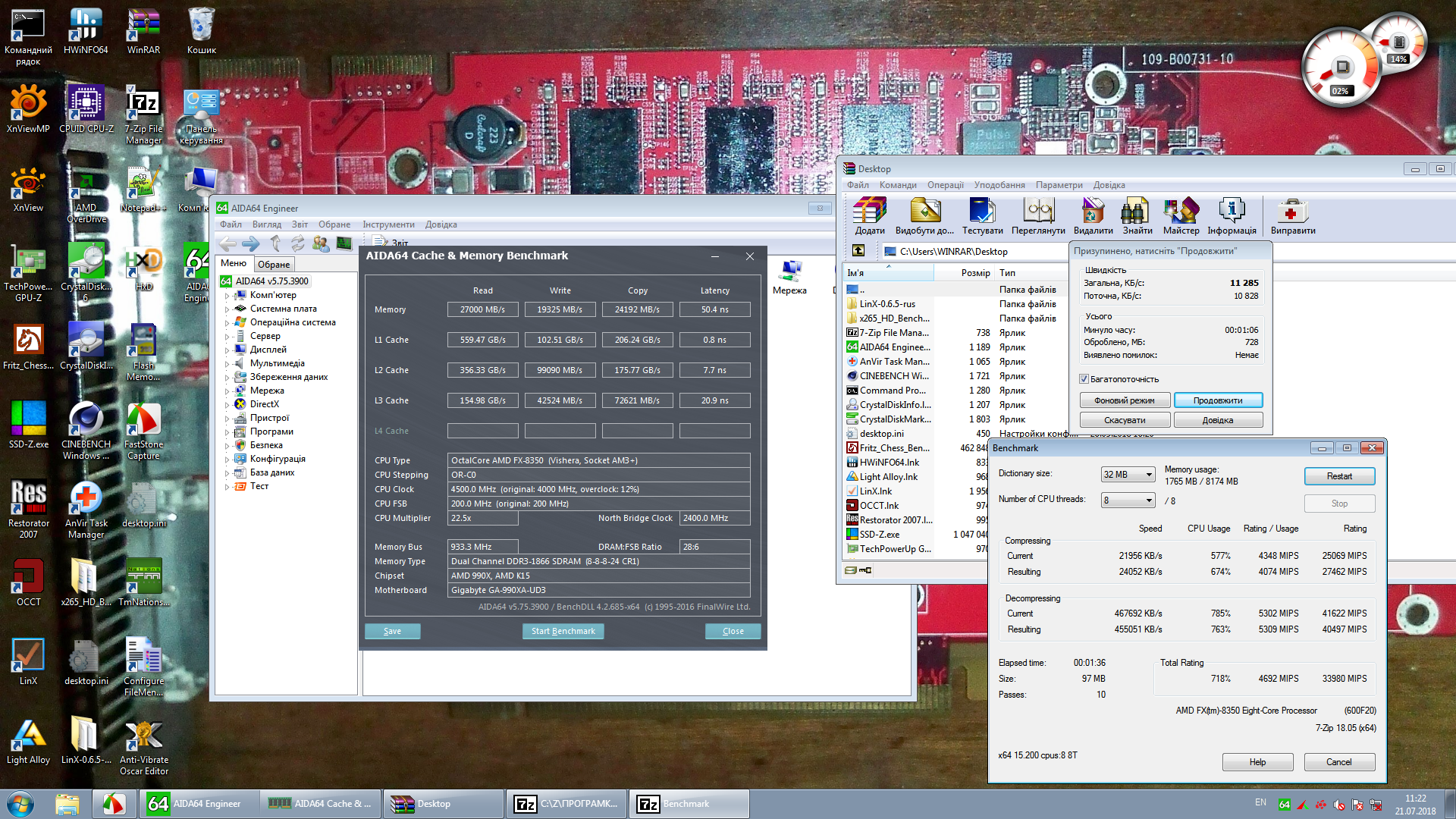Click WinRAR Wizard (Майстер) toolbar icon
Viewport: 1456px width, 819px height.
[x=1181, y=212]
